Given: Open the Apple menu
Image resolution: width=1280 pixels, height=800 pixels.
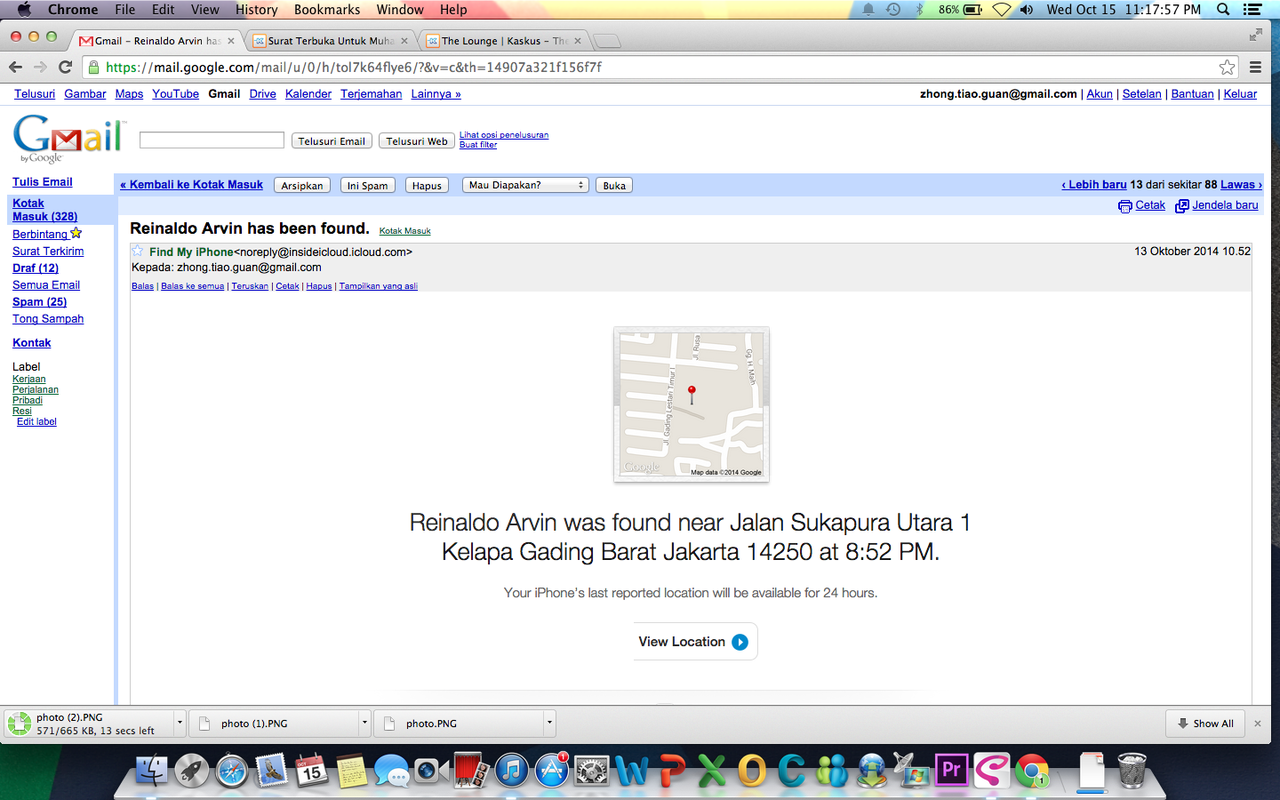Looking at the screenshot, I should [x=23, y=9].
